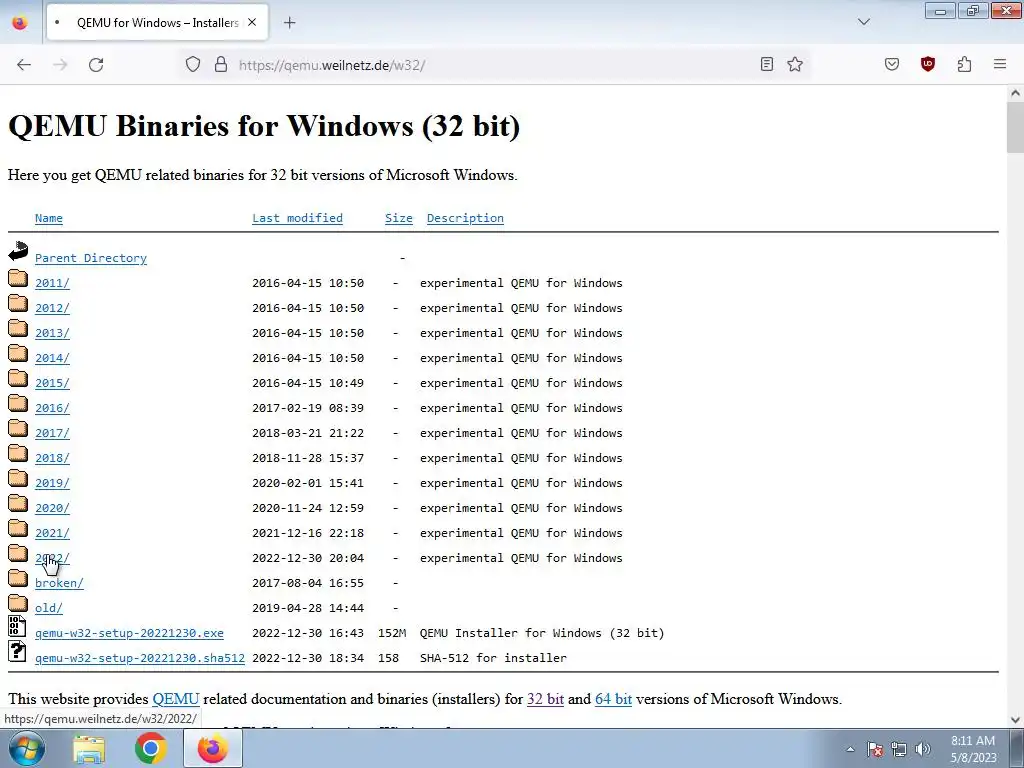Screen dimensions: 1024x768
Task: Click the Parent Directory back-arrow icon
Action: [18, 251]
